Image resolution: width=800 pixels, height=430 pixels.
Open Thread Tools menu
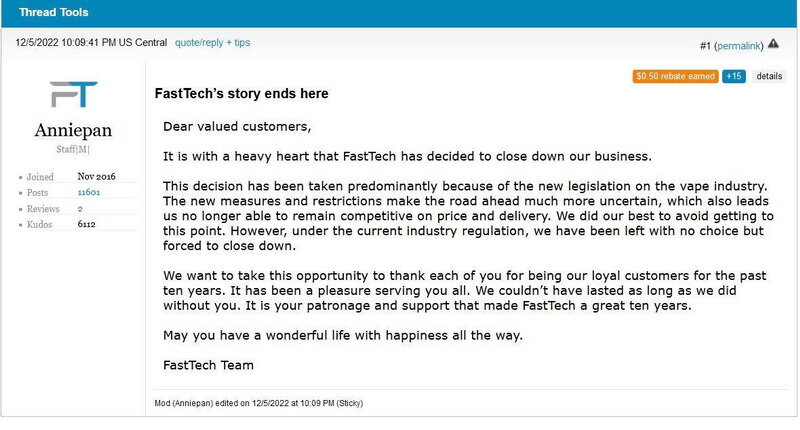54,12
